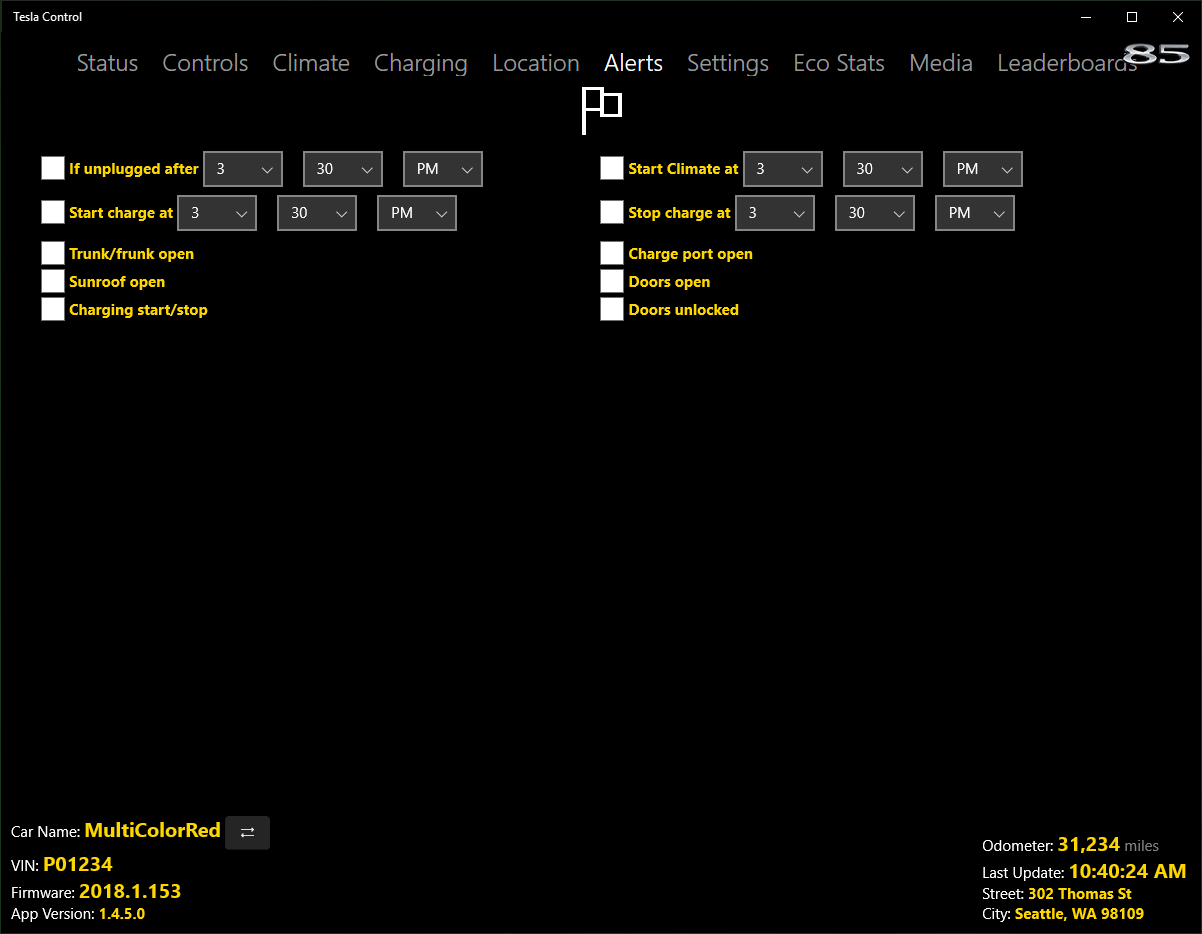Check the Doors open alert
Image resolution: width=1202 pixels, height=934 pixels.
(612, 281)
